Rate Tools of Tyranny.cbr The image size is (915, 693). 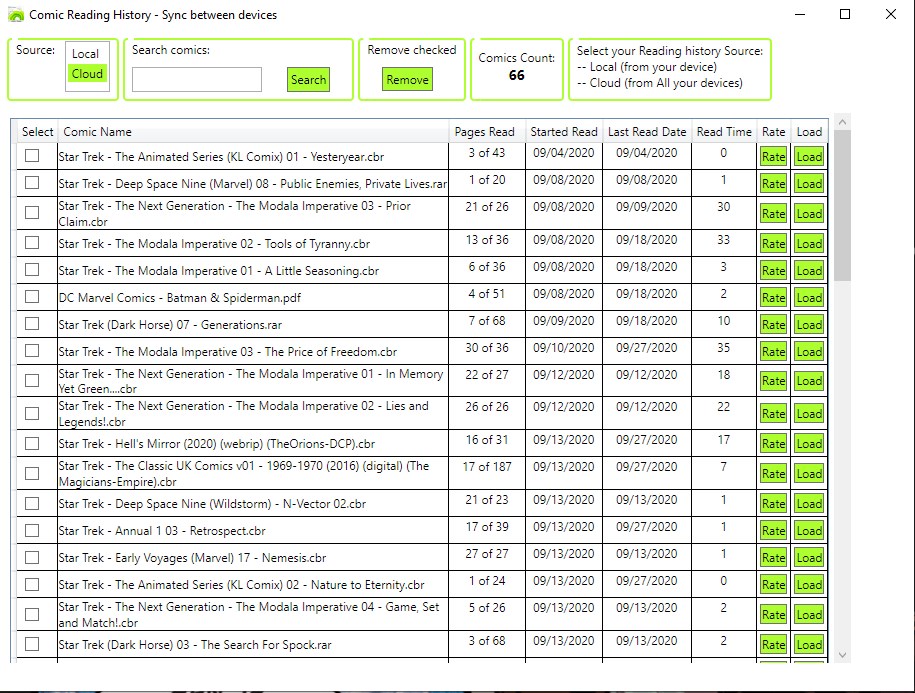[x=773, y=244]
